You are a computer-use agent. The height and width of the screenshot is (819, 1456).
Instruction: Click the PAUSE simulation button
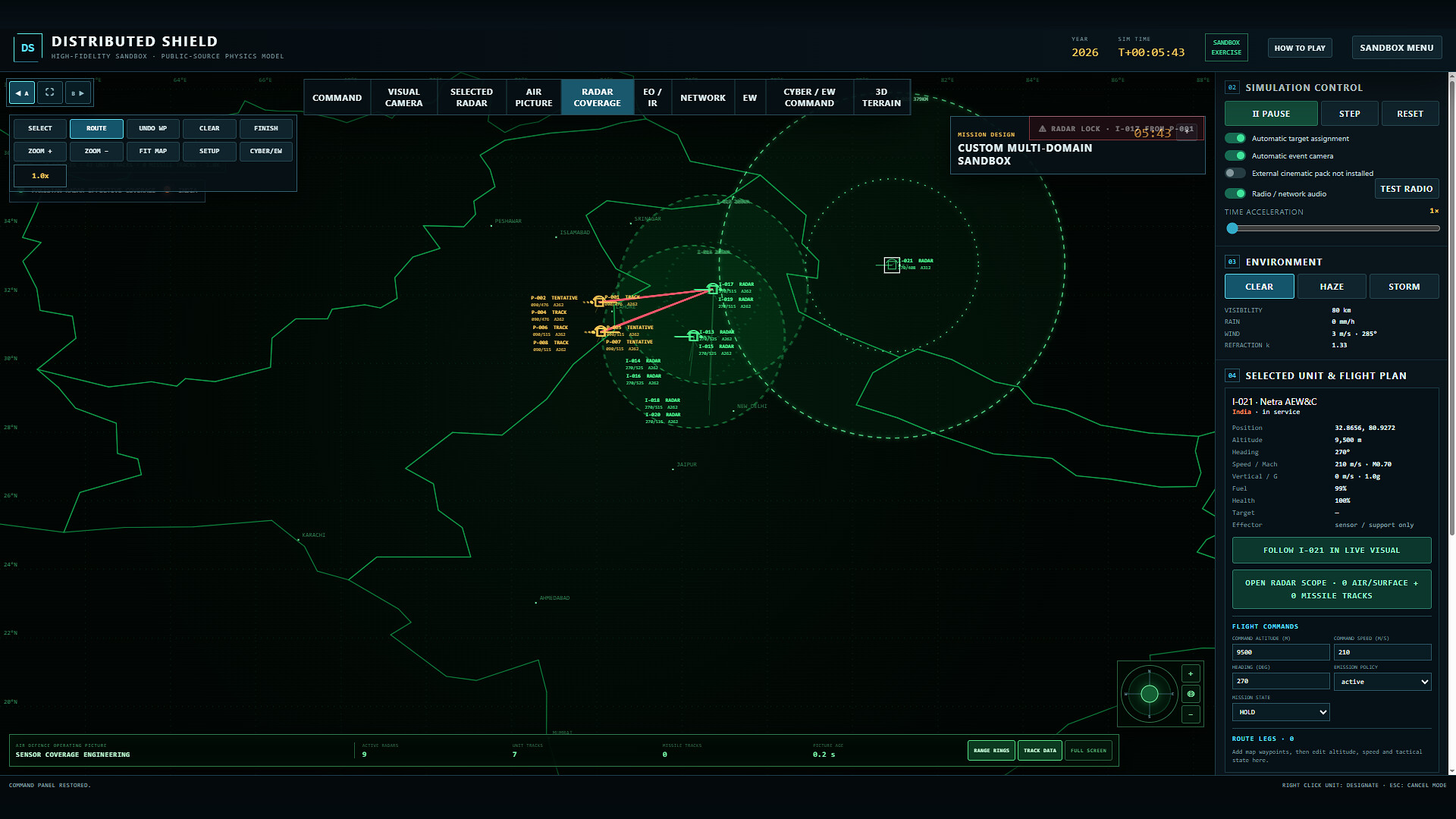click(x=1271, y=114)
